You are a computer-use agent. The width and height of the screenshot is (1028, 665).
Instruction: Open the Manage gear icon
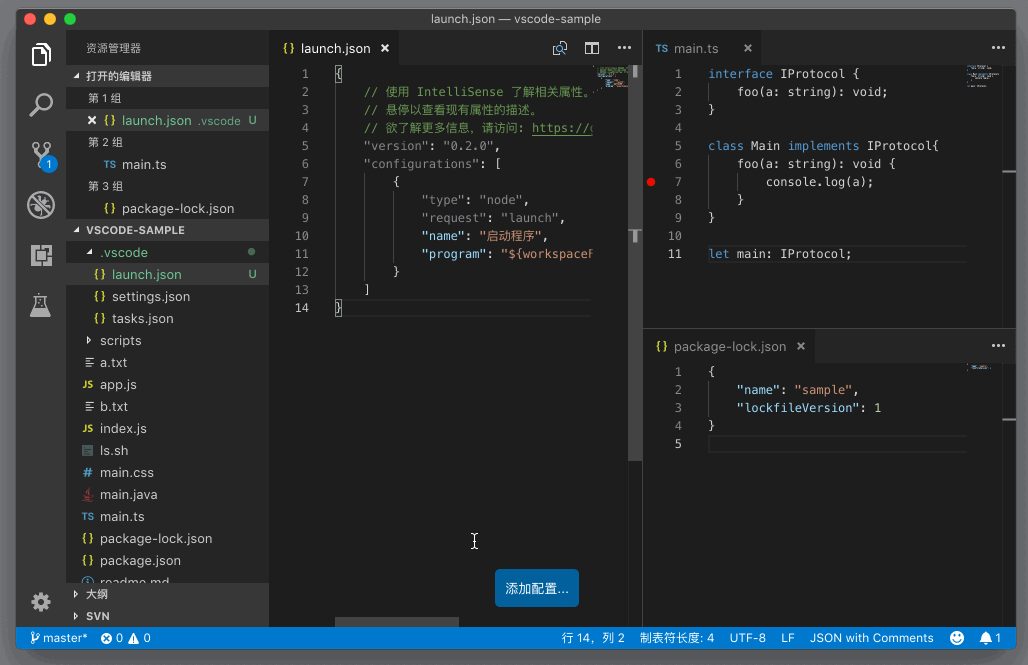coord(41,601)
